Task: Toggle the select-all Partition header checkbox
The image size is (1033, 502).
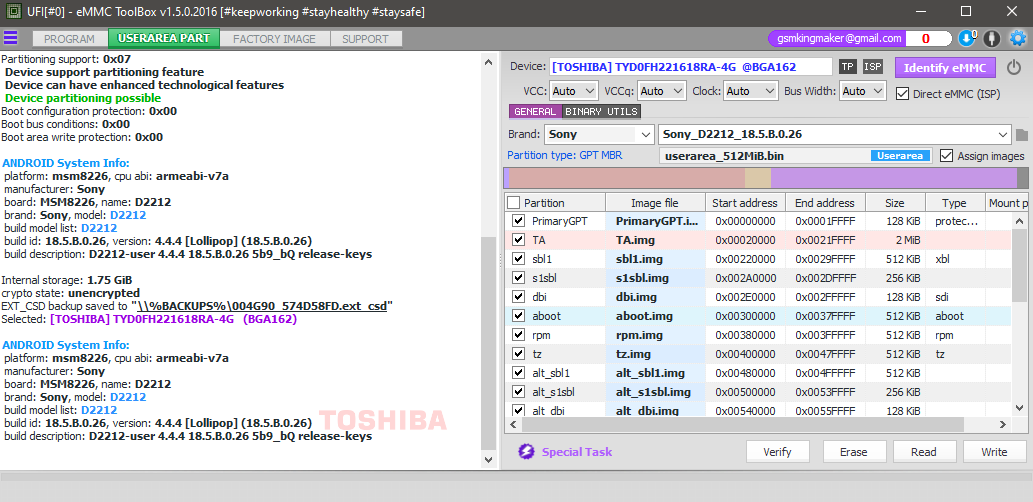Action: pyautogui.click(x=514, y=203)
